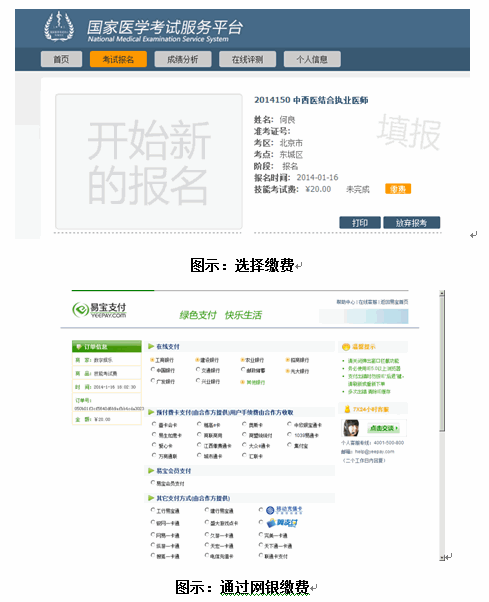Select 工行易宝通 radio option
Screen dimensions: 489x602
pos(153,510)
